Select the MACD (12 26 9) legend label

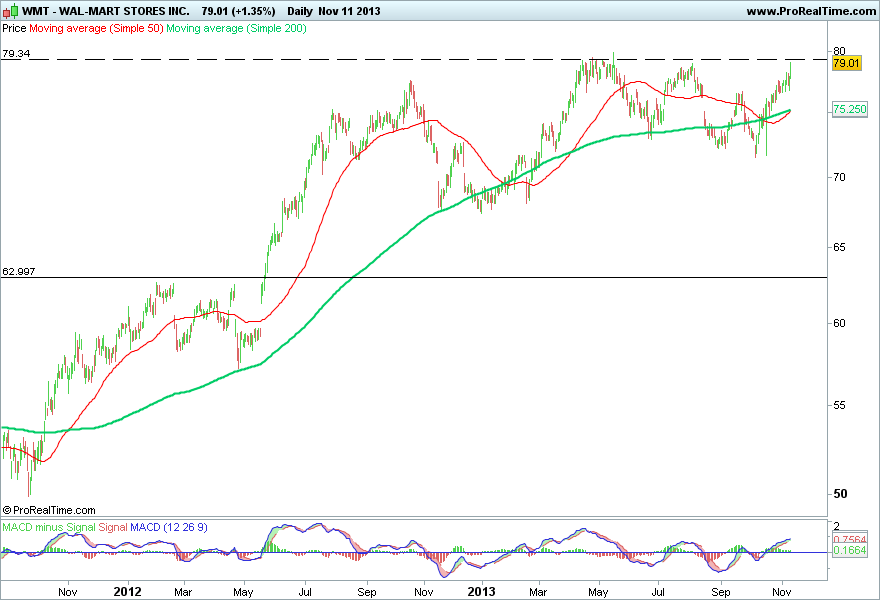point(169,527)
